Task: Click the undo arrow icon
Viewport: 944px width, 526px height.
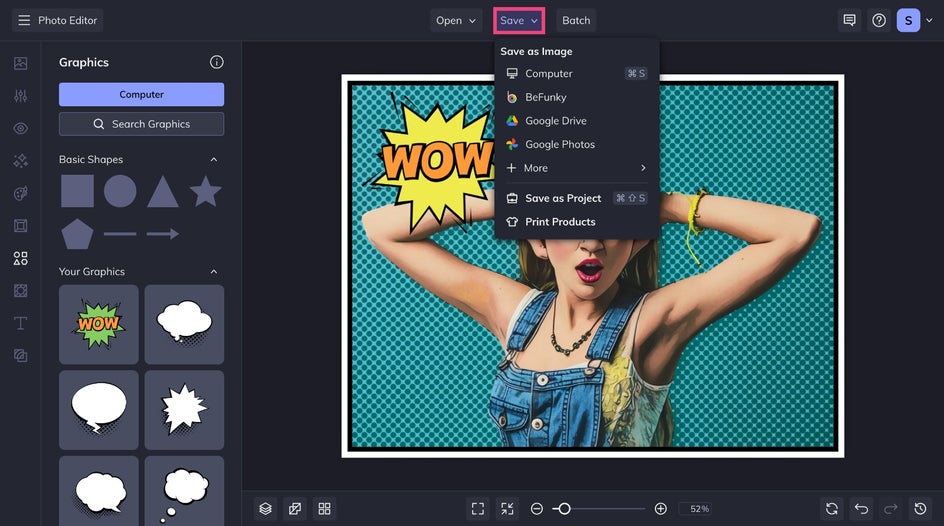Action: click(861, 509)
